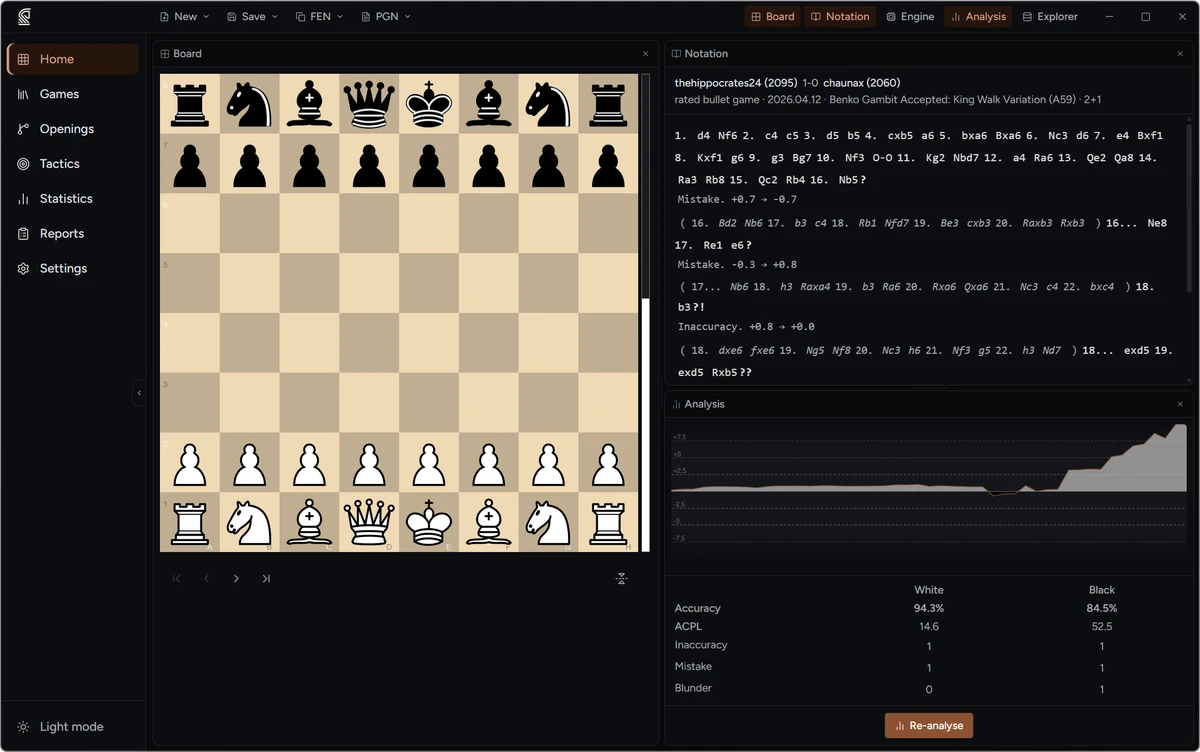This screenshot has height=752, width=1200.
Task: Select the white bishop on c1
Action: tap(309, 522)
